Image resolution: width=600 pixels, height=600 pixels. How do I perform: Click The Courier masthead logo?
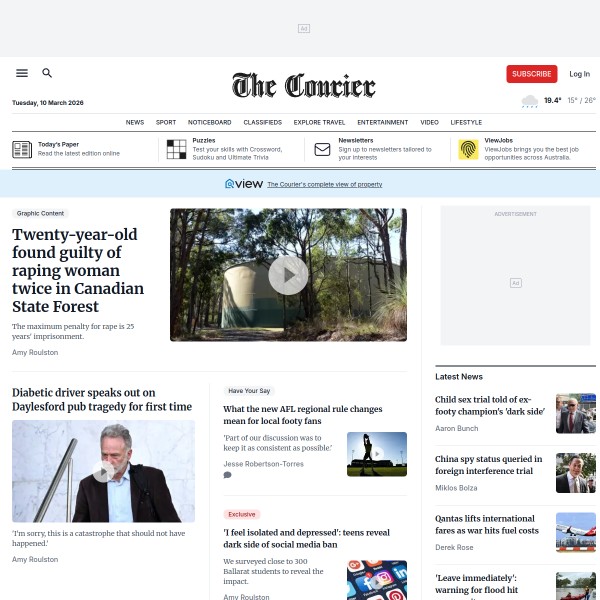coord(304,85)
